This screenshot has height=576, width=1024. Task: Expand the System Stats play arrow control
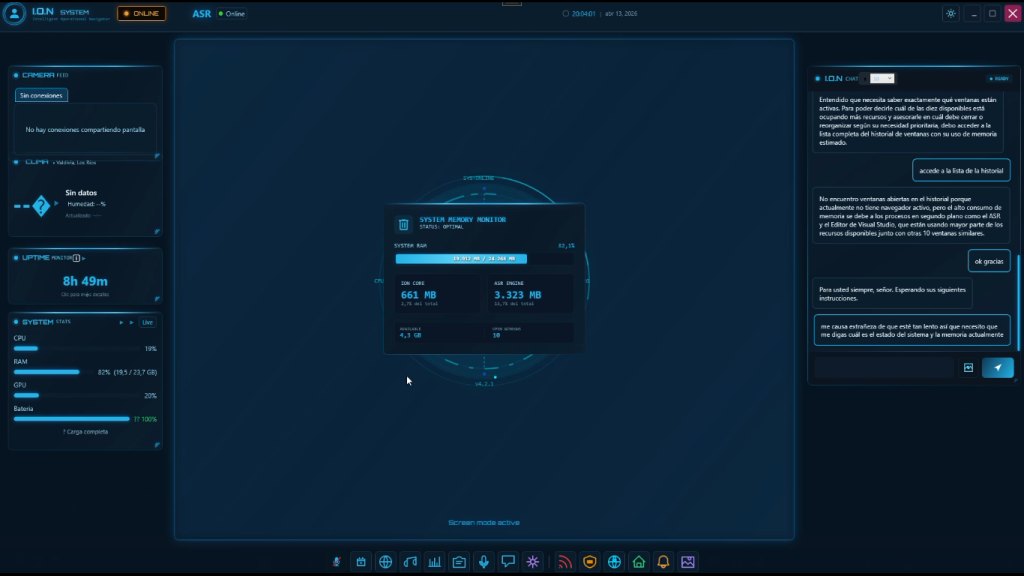(x=122, y=322)
